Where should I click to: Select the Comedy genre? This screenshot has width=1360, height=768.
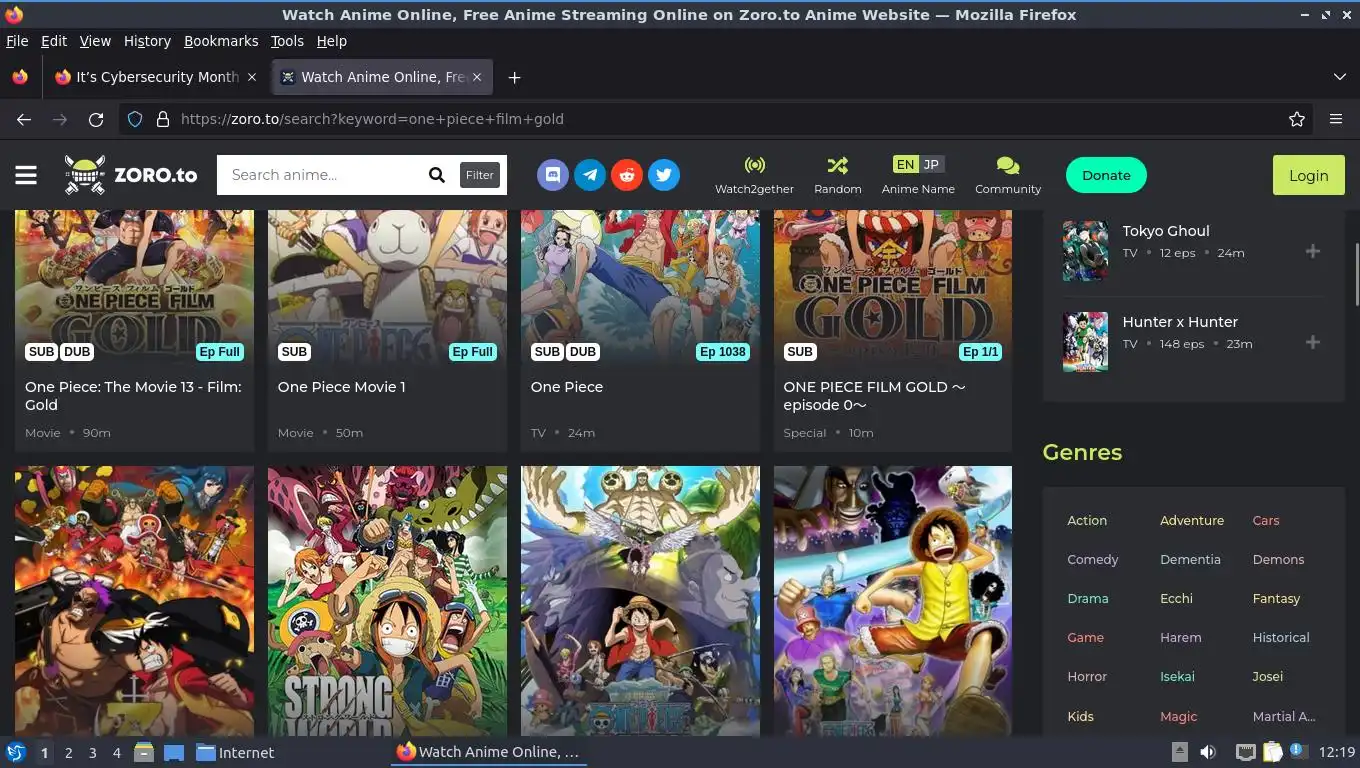[1093, 559]
